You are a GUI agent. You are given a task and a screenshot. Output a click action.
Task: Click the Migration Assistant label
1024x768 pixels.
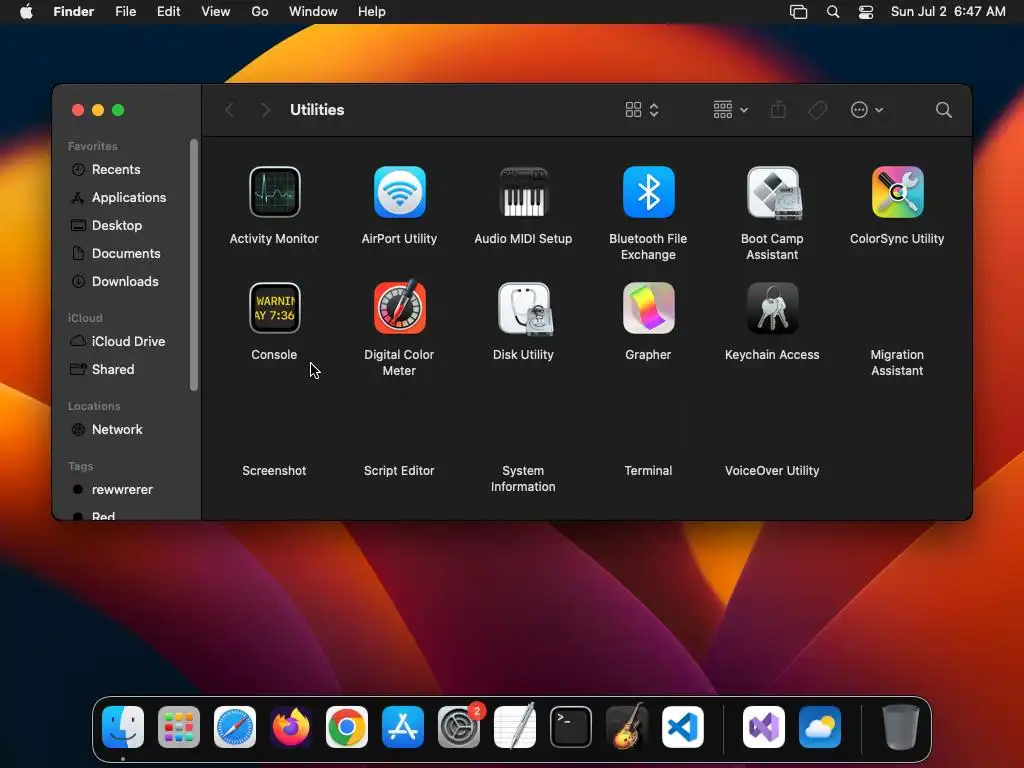click(x=897, y=362)
